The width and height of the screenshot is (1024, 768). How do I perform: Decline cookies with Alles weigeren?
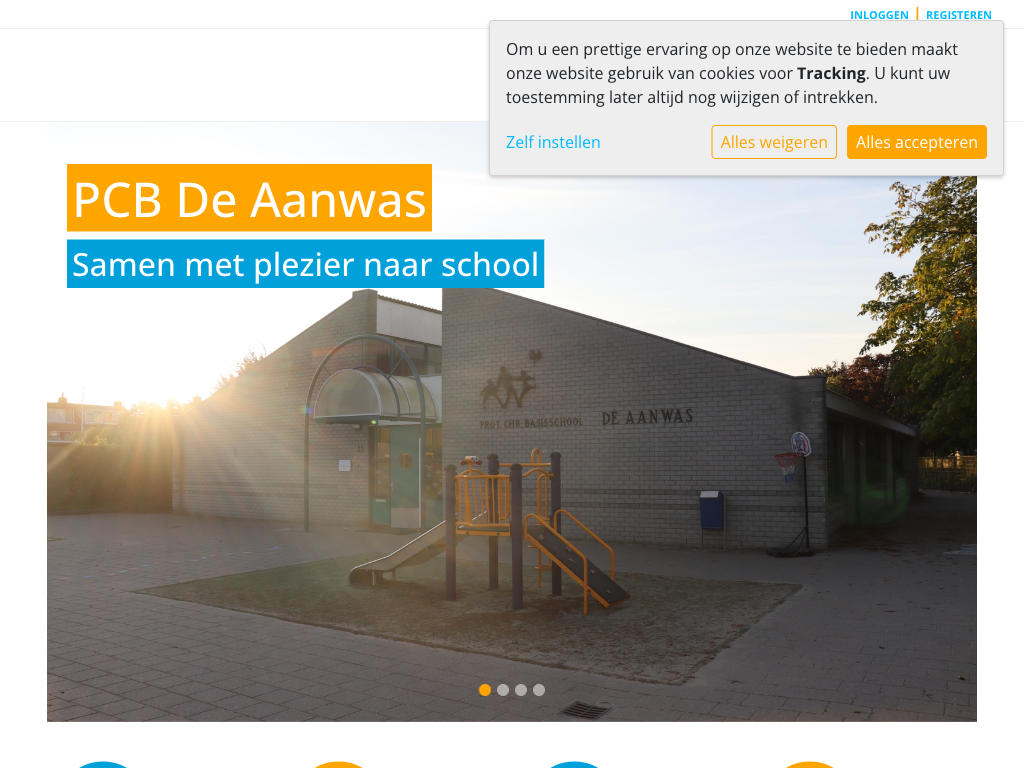774,142
